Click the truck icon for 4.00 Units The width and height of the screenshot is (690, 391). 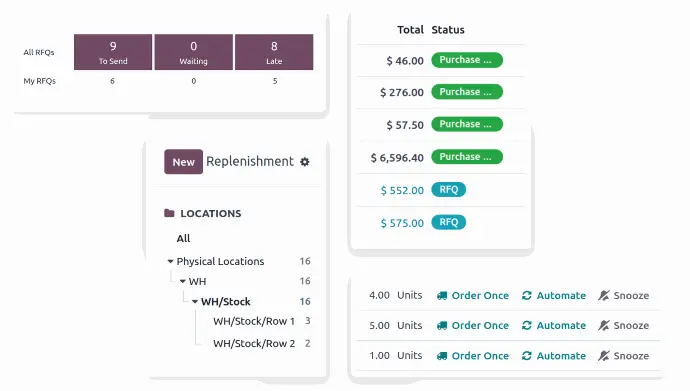pos(442,296)
